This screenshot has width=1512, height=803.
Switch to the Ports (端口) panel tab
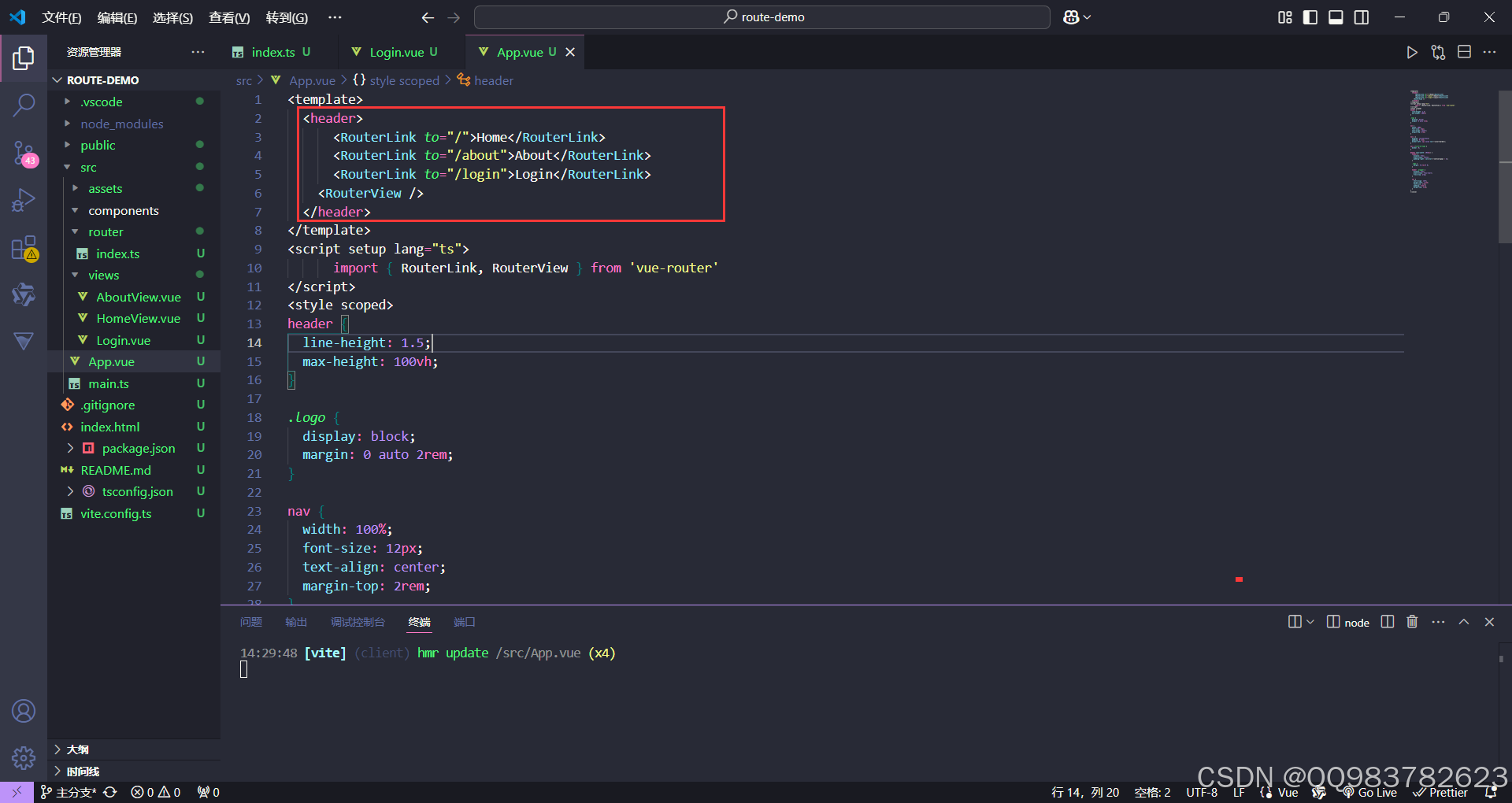(x=465, y=622)
